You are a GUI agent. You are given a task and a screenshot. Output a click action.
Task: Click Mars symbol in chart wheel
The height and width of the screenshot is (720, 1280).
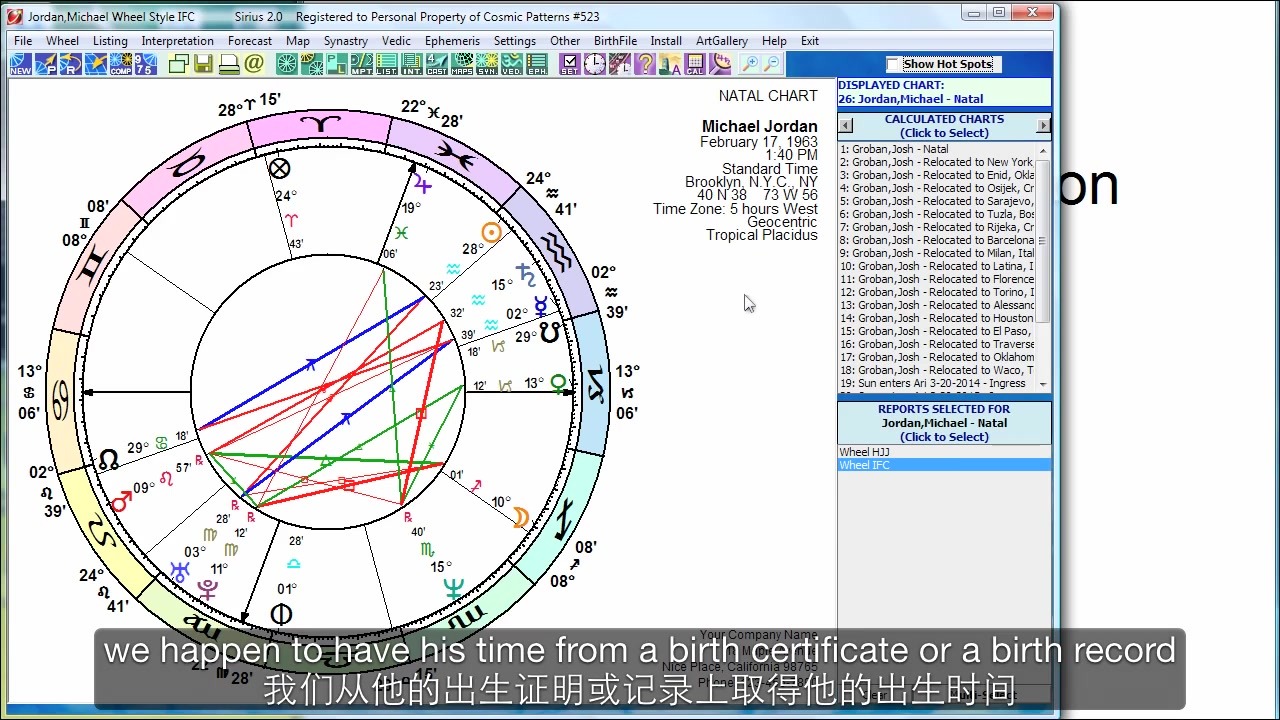click(x=121, y=500)
